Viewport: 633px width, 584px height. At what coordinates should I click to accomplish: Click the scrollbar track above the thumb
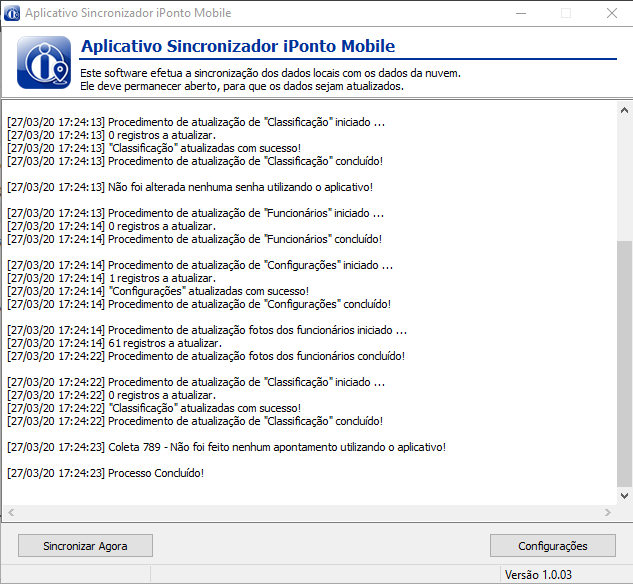click(x=625, y=170)
